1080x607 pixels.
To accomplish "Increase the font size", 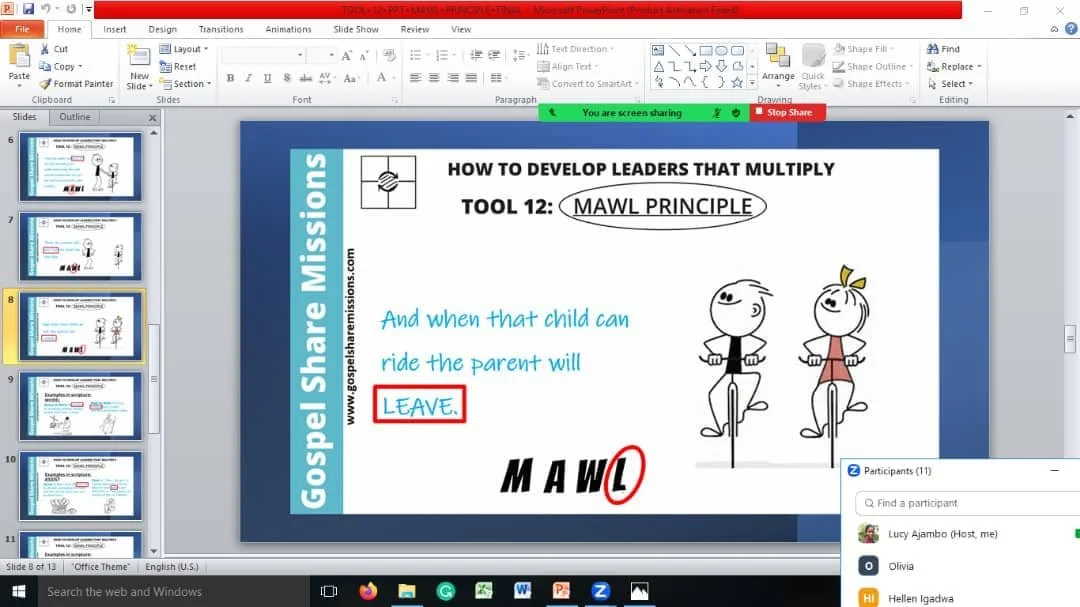I will (x=346, y=55).
